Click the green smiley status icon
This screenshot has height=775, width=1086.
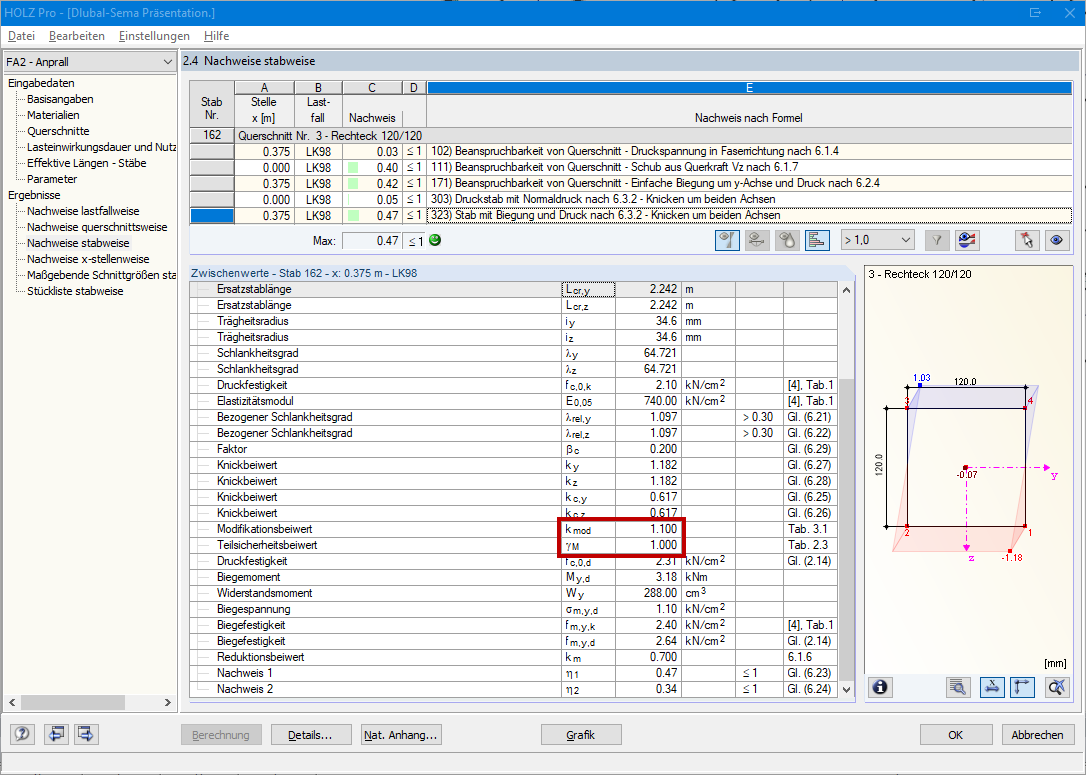(x=435, y=240)
